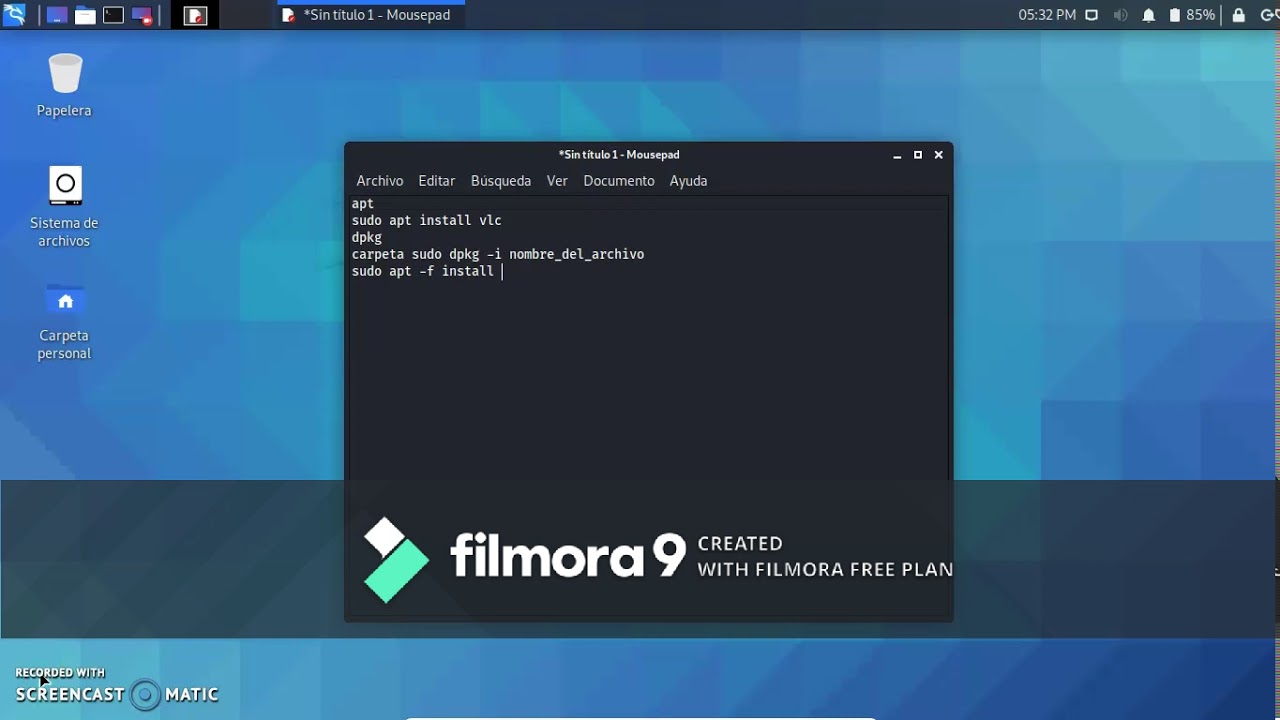Select the Carpeta personal desktop icon

click(64, 322)
